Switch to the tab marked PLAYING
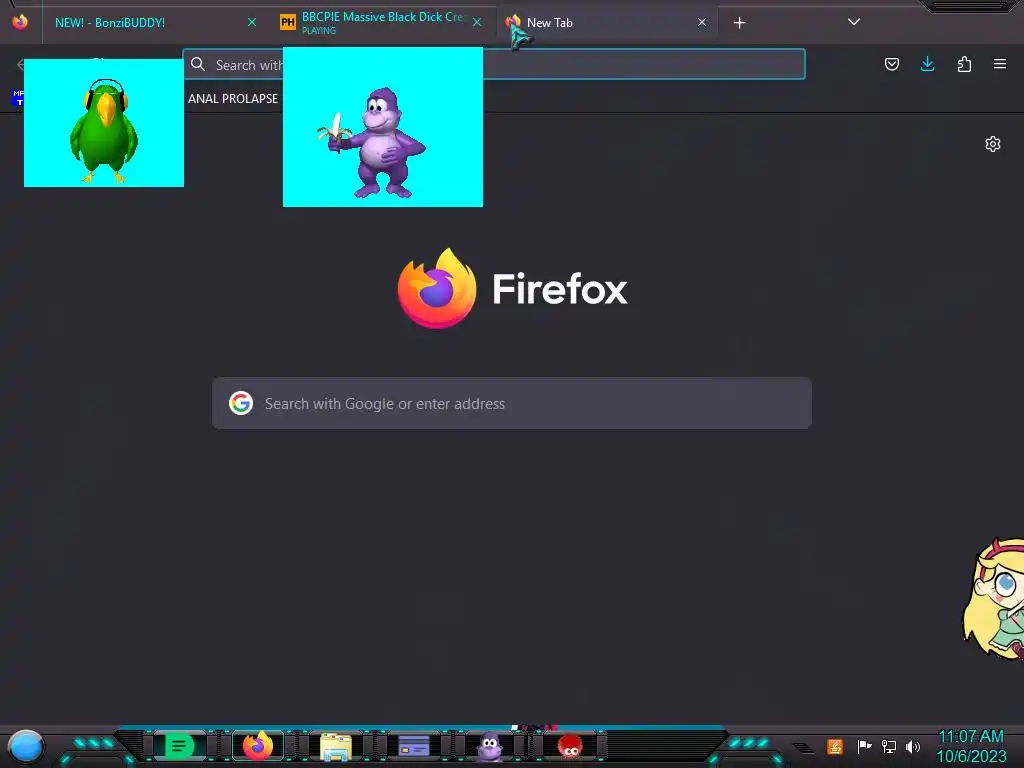The width and height of the screenshot is (1024, 768). point(382,22)
